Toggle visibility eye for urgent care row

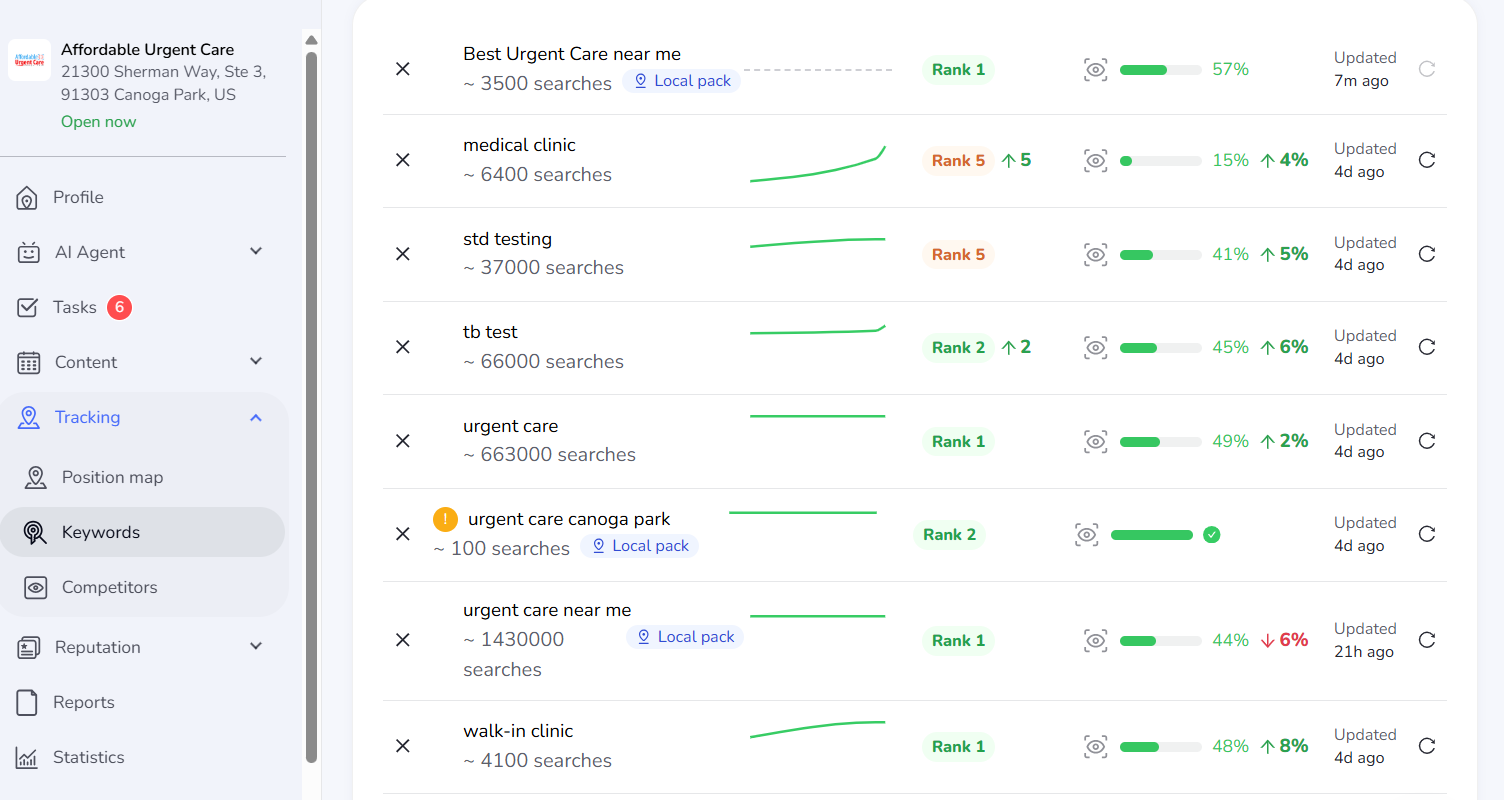1096,441
